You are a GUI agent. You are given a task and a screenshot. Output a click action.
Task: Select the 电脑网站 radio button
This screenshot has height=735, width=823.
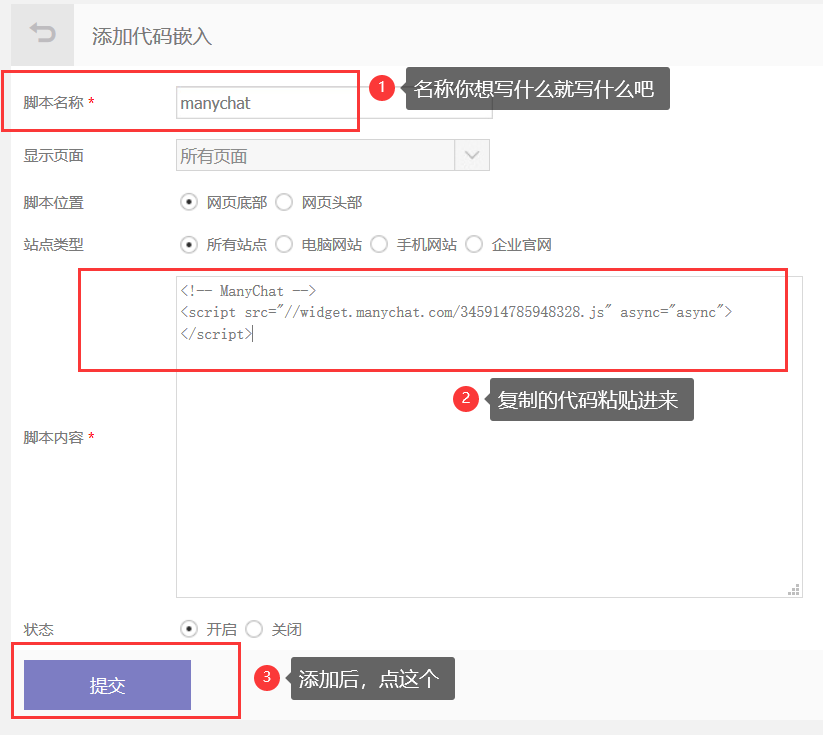[284, 245]
